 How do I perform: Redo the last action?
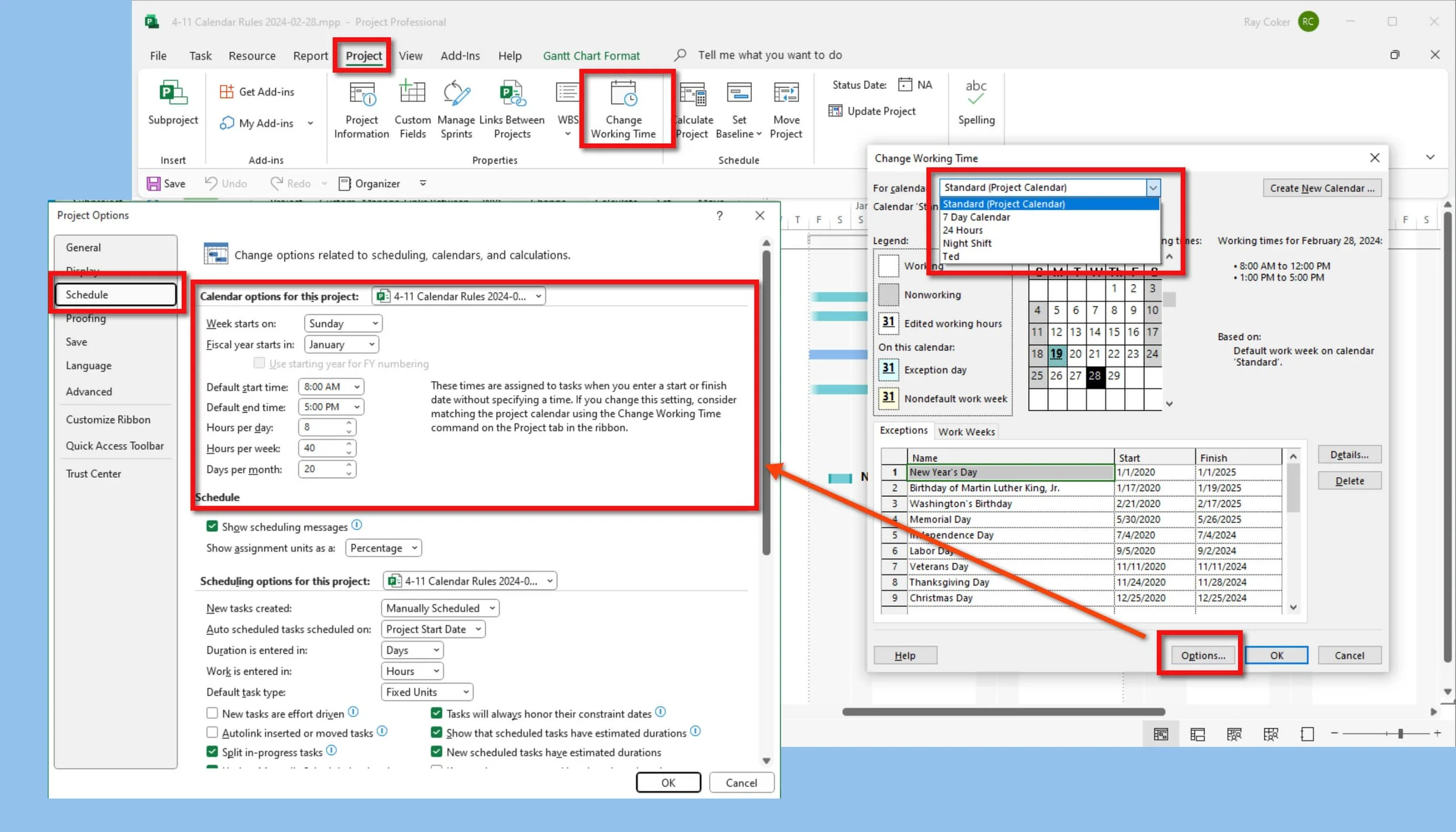291,184
